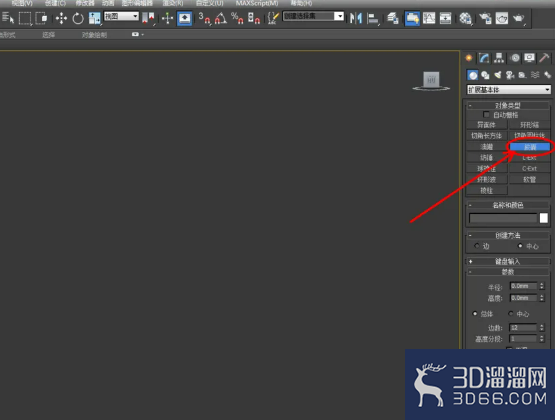The image size is (555, 420).
Task: Click the C-Ext object button
Action: [530, 169]
